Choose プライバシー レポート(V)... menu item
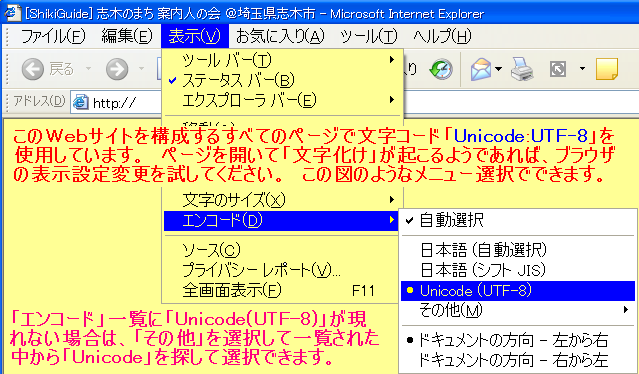The width and height of the screenshot is (639, 374). tap(282, 270)
